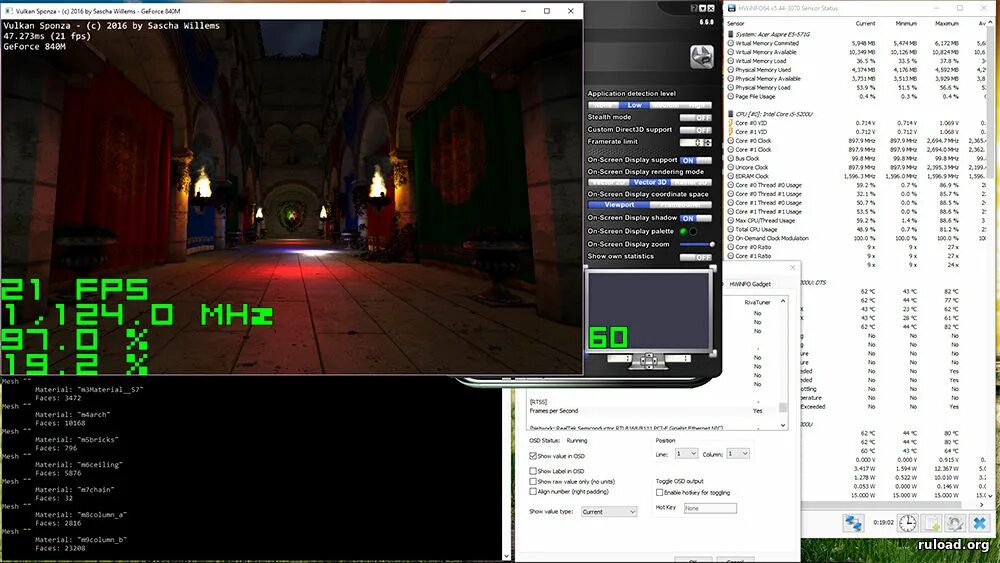Click the HWiNFO clock icon
Viewport: 1000px width, 563px height.
pyautogui.click(x=907, y=523)
